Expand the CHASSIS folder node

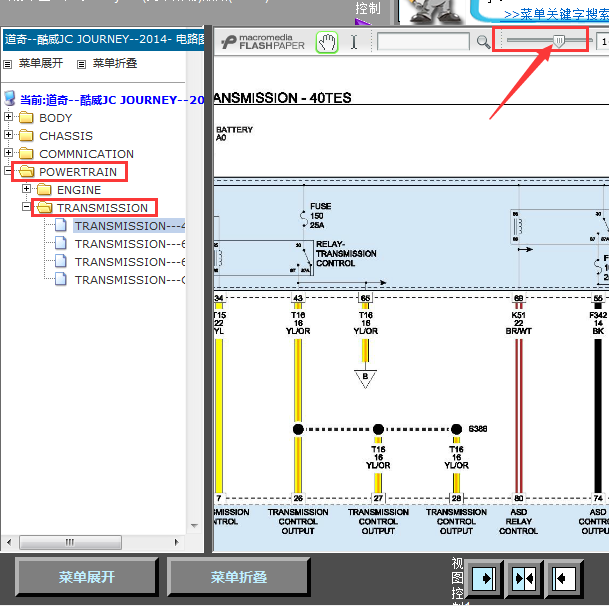(x=8, y=134)
